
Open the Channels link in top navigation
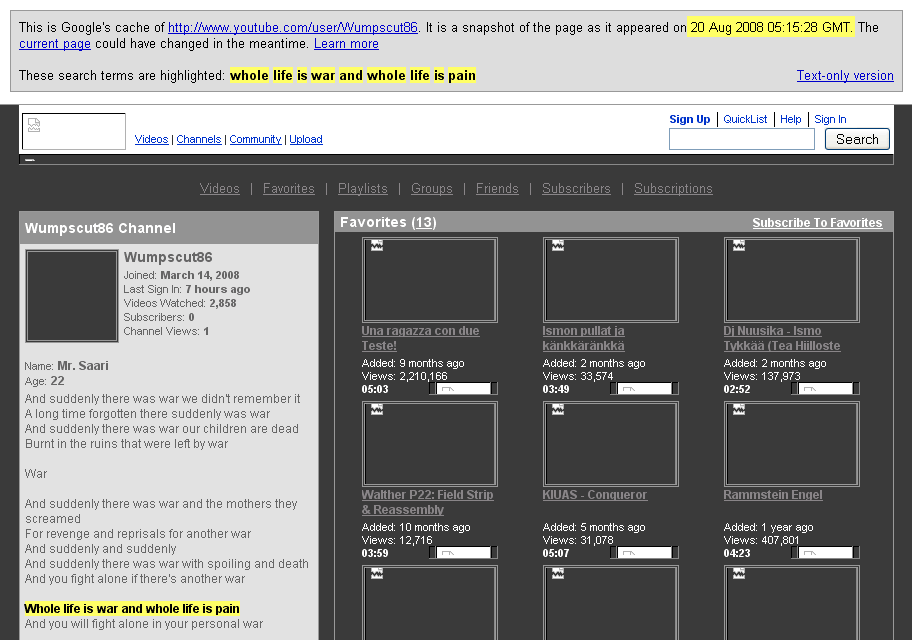pos(199,139)
